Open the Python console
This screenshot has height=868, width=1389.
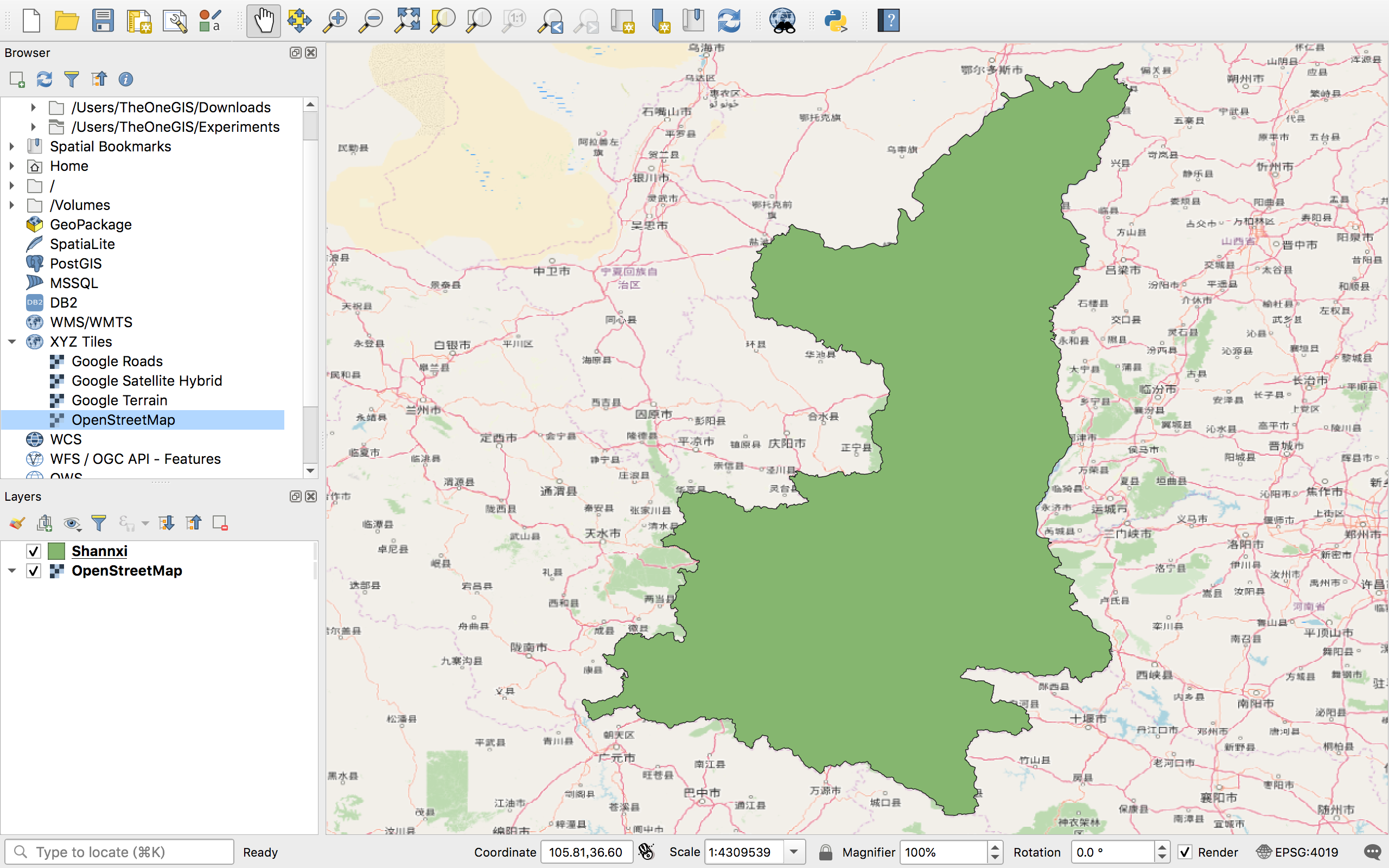(x=835, y=20)
